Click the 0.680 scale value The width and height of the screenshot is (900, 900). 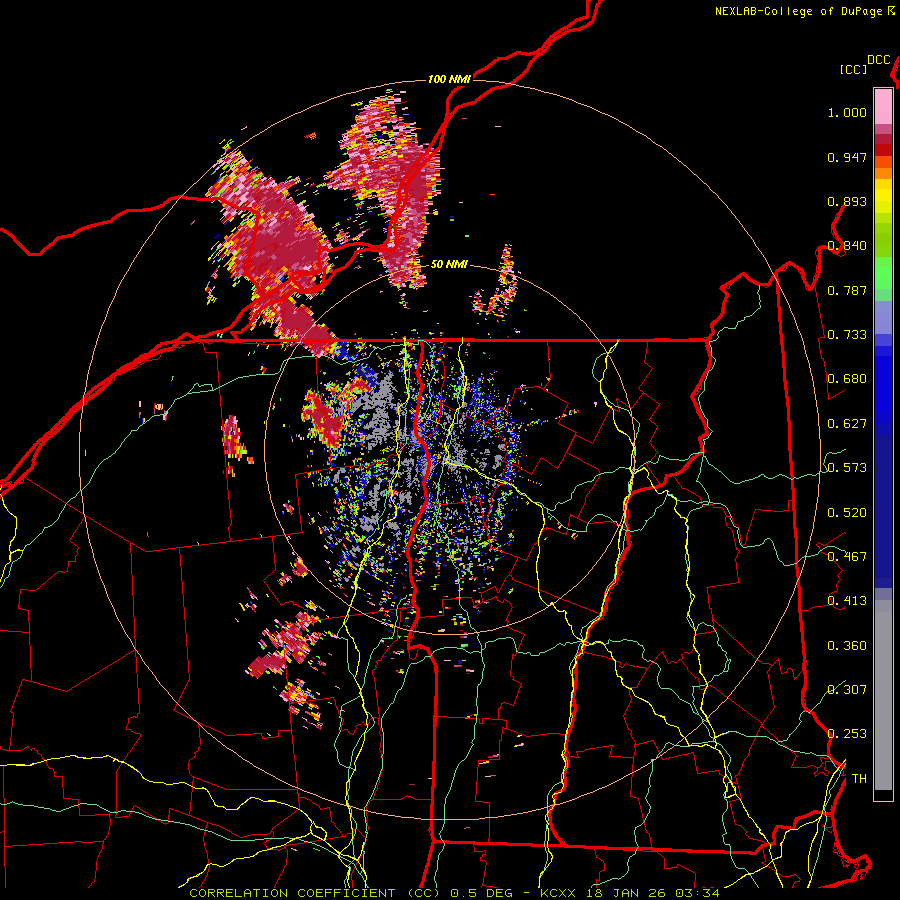847,379
